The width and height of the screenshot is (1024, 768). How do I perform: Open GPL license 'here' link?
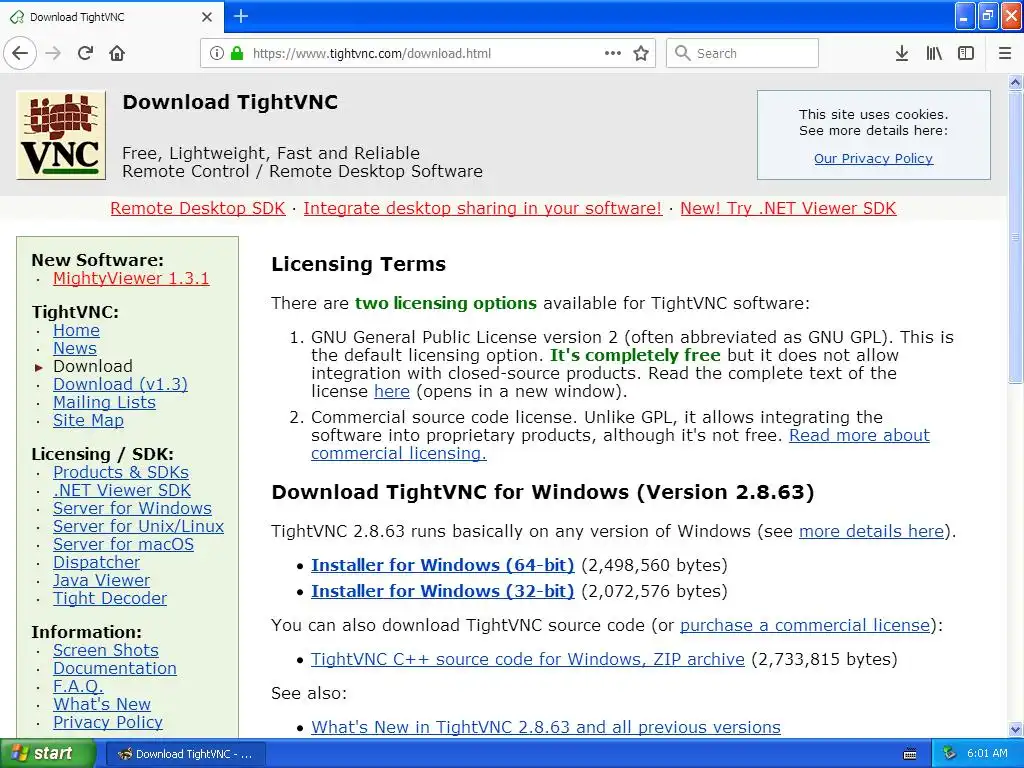[x=392, y=391]
